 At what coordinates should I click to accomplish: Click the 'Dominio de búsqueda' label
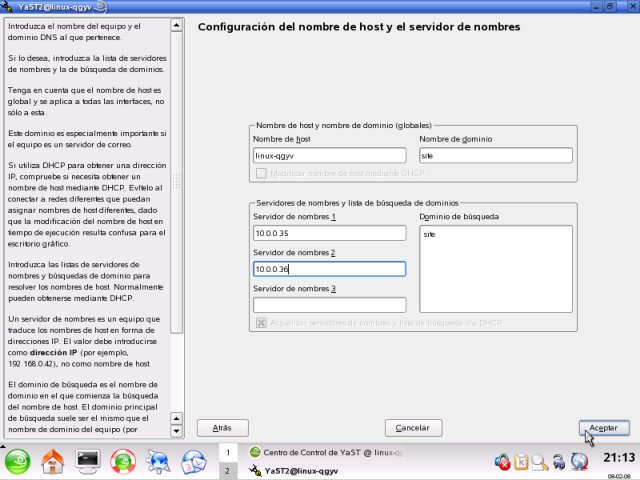[459, 217]
